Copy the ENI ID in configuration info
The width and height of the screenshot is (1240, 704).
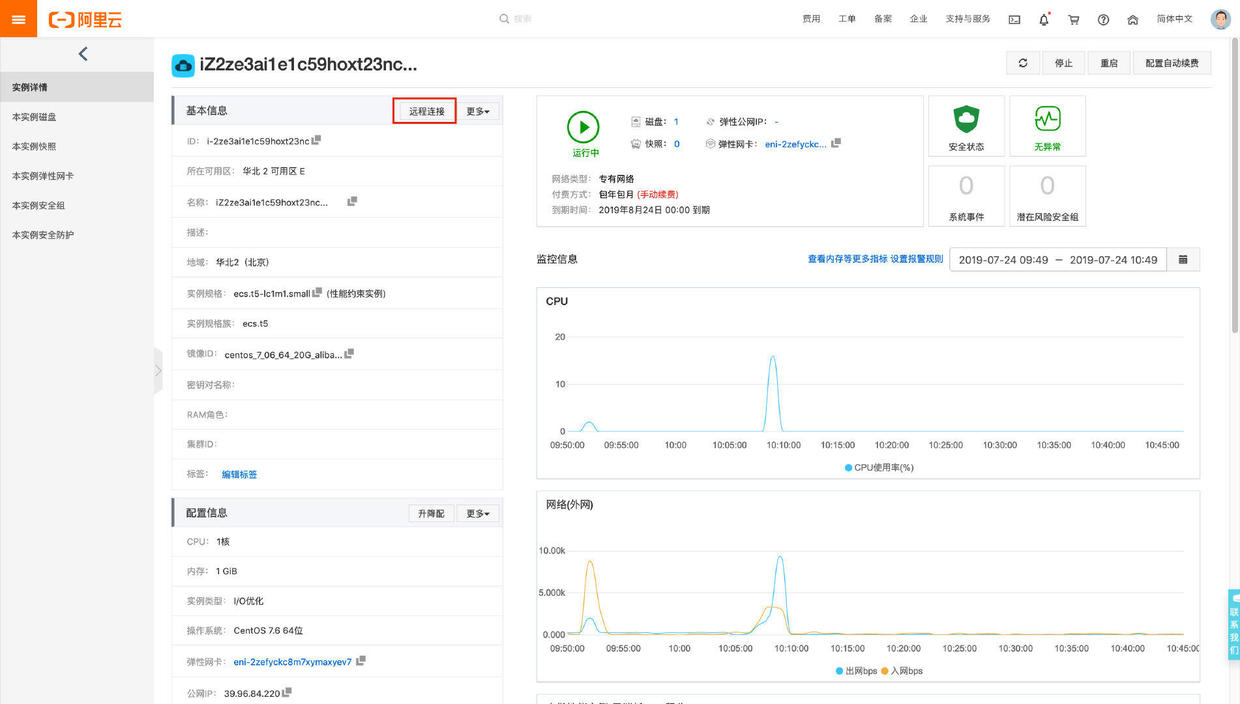click(361, 661)
